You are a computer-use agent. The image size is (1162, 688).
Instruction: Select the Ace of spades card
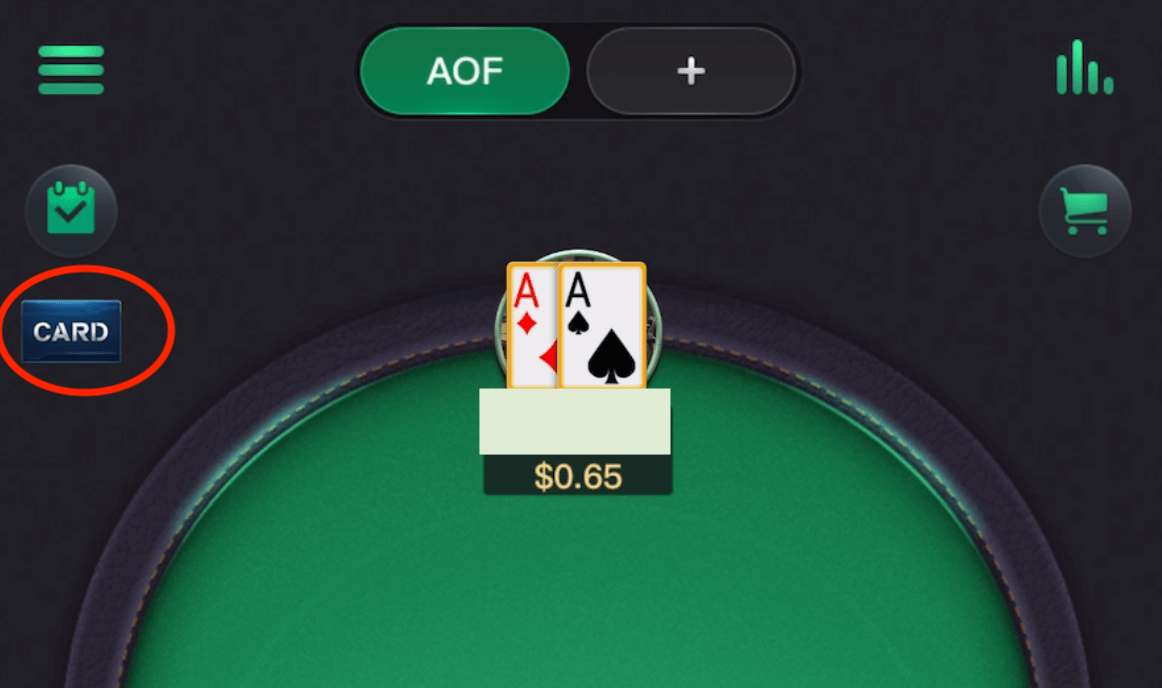tap(602, 325)
